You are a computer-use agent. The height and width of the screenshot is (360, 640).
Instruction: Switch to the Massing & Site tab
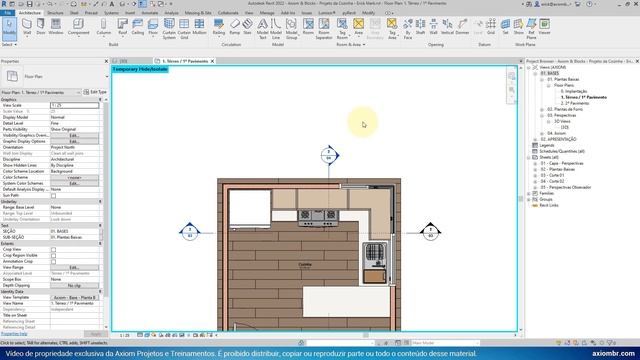click(x=198, y=13)
